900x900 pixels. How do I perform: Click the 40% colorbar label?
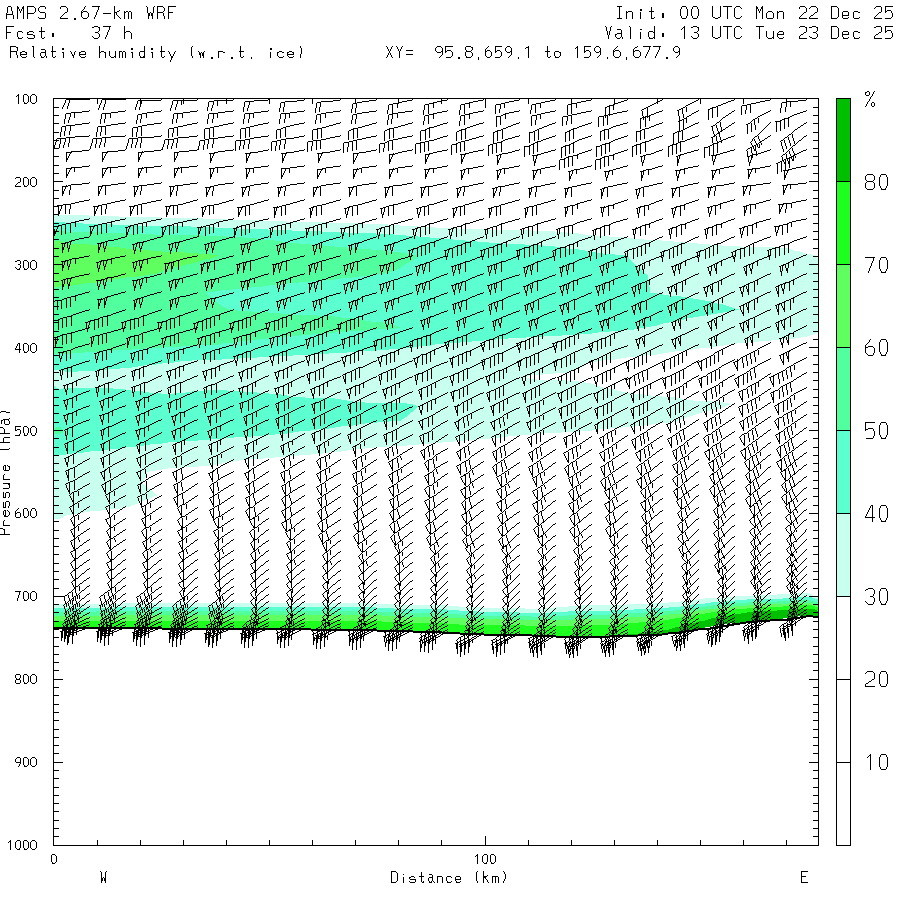click(876, 514)
